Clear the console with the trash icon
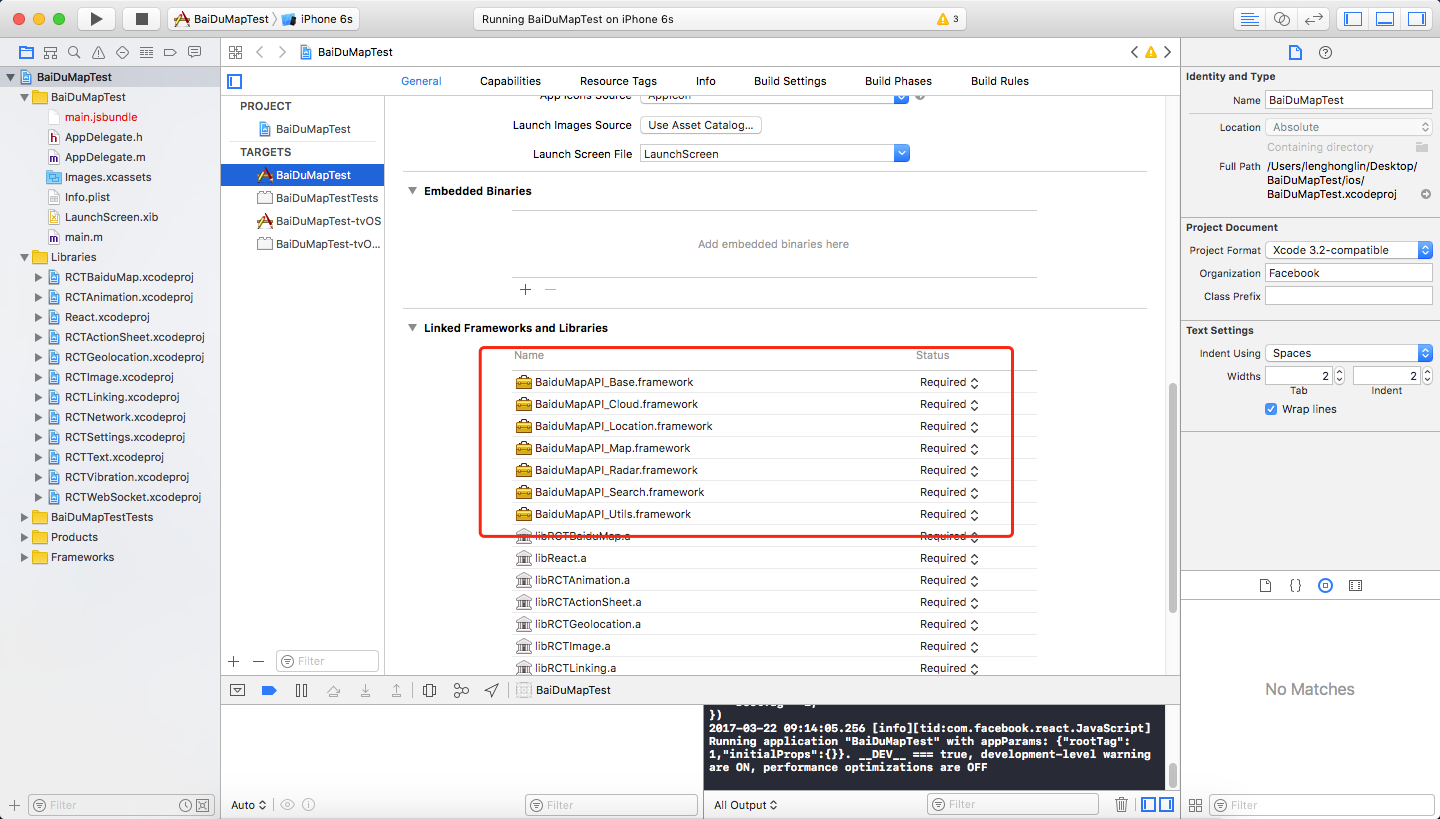1440x819 pixels. point(1122,805)
